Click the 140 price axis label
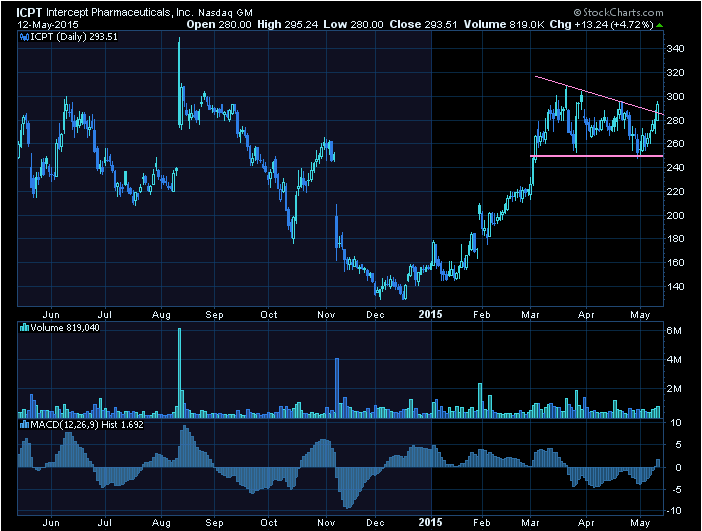This screenshot has width=702, height=531. [x=676, y=287]
